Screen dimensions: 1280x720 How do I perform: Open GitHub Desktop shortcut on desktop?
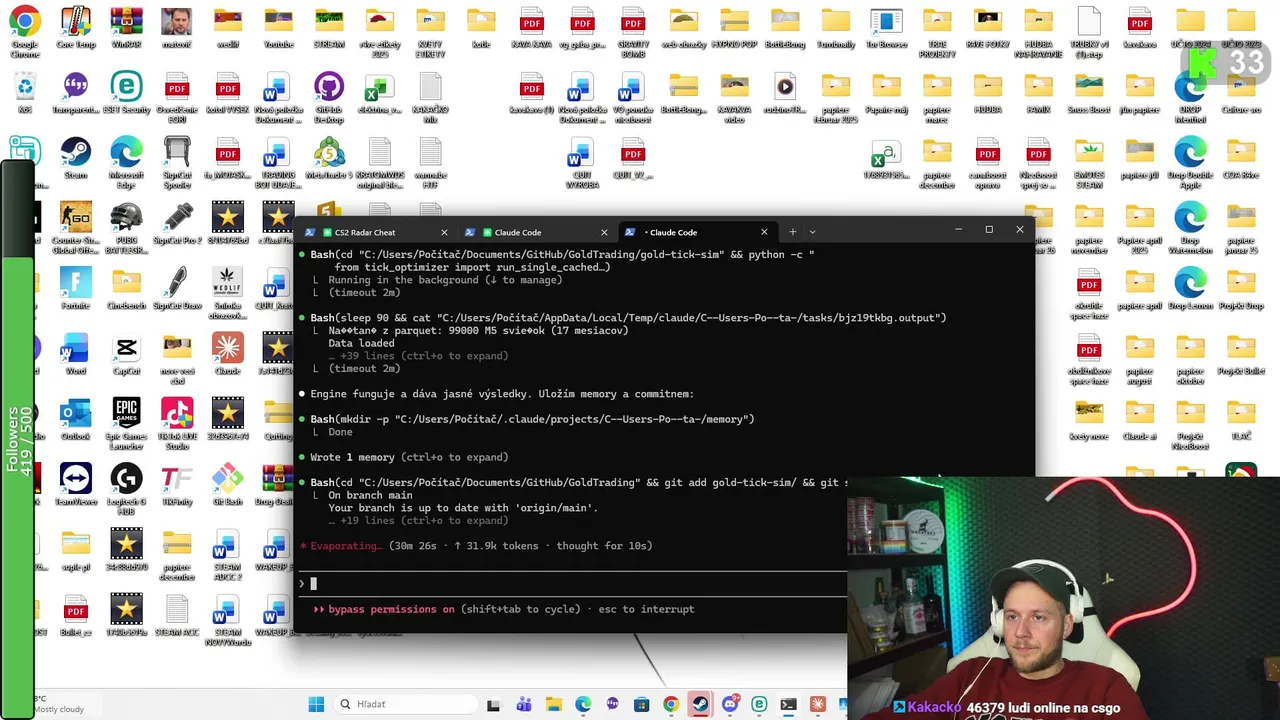329,96
